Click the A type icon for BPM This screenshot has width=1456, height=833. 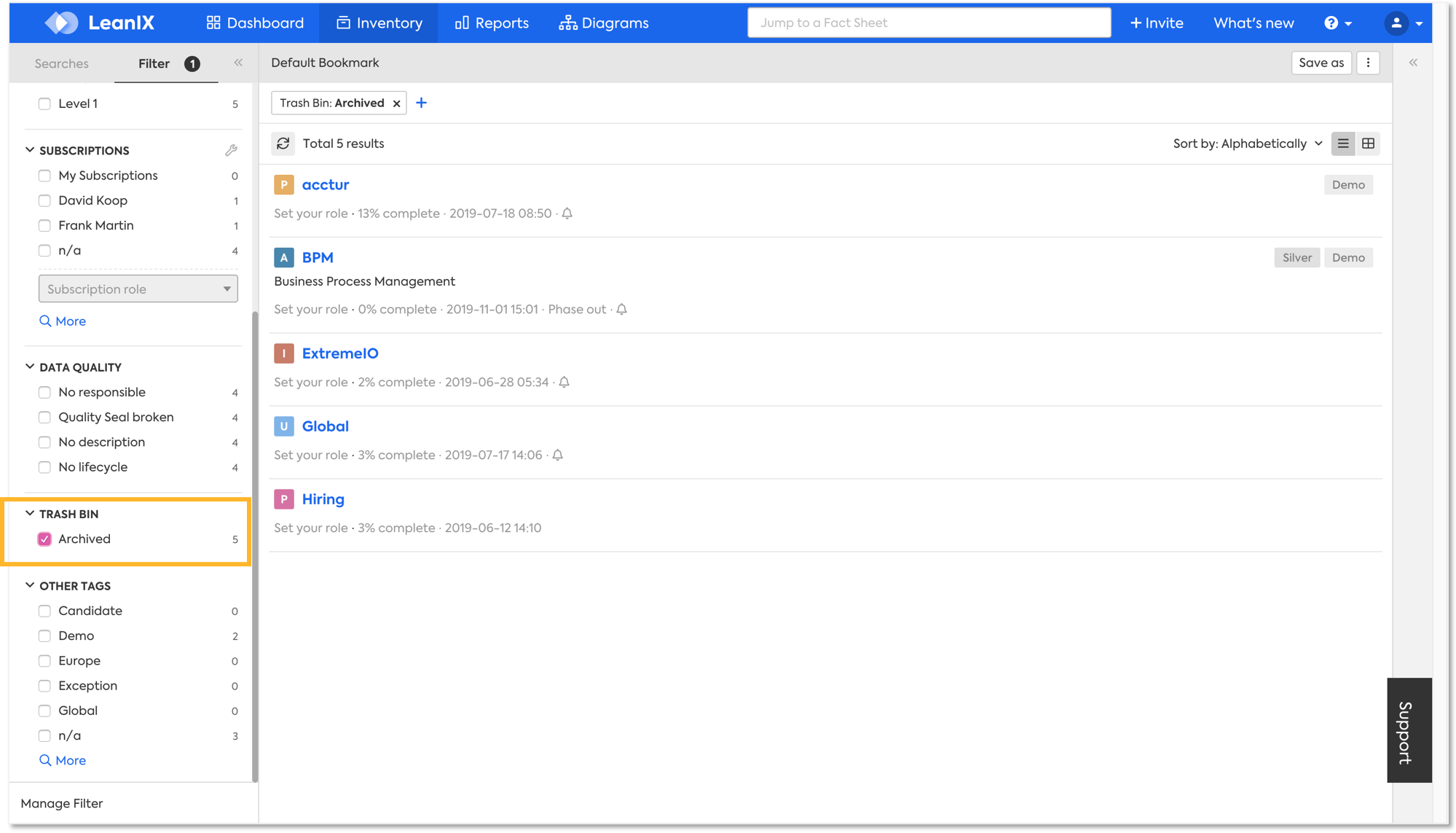point(283,257)
